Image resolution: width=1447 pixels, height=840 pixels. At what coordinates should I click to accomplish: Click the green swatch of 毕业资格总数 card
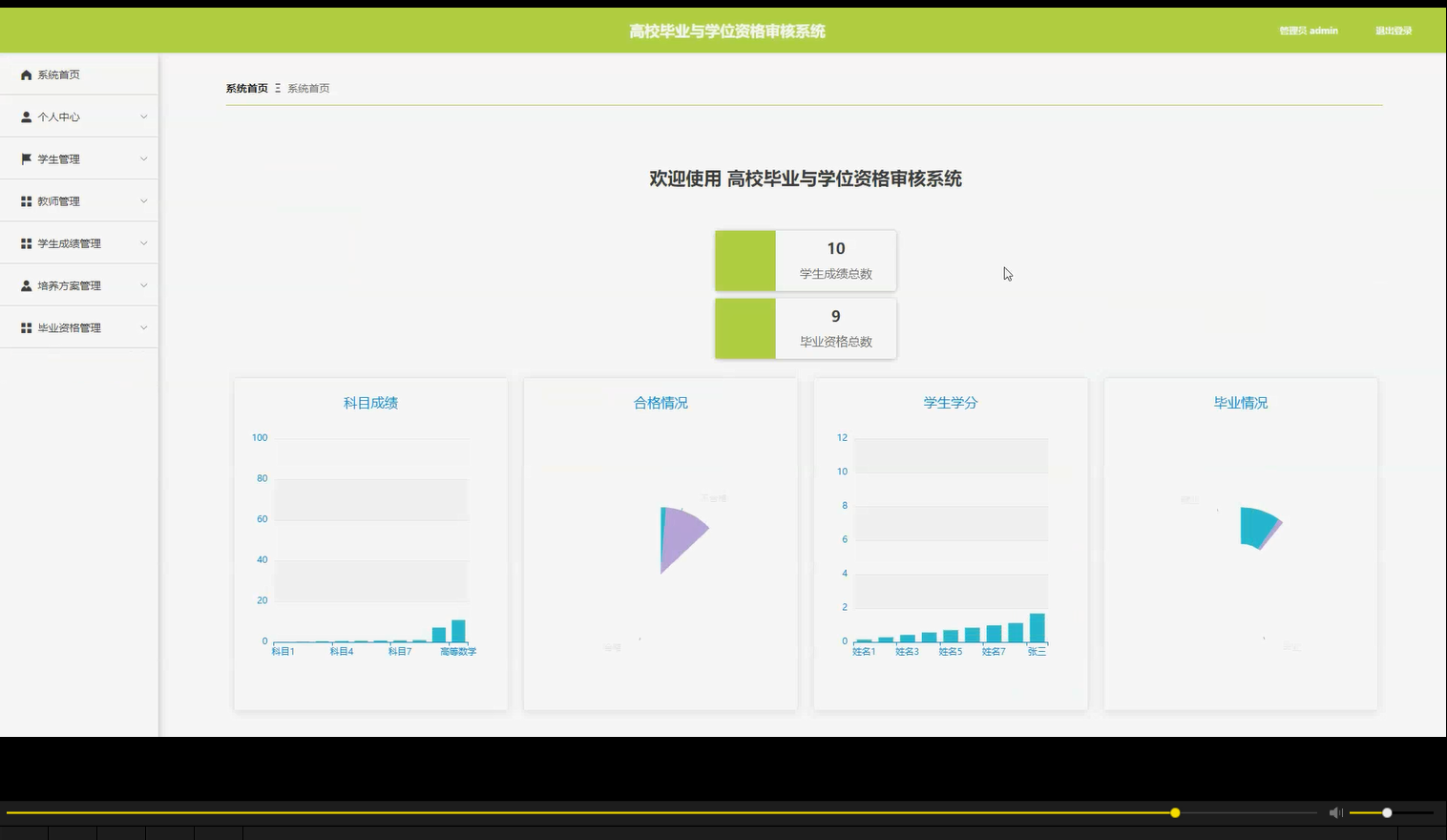click(745, 328)
